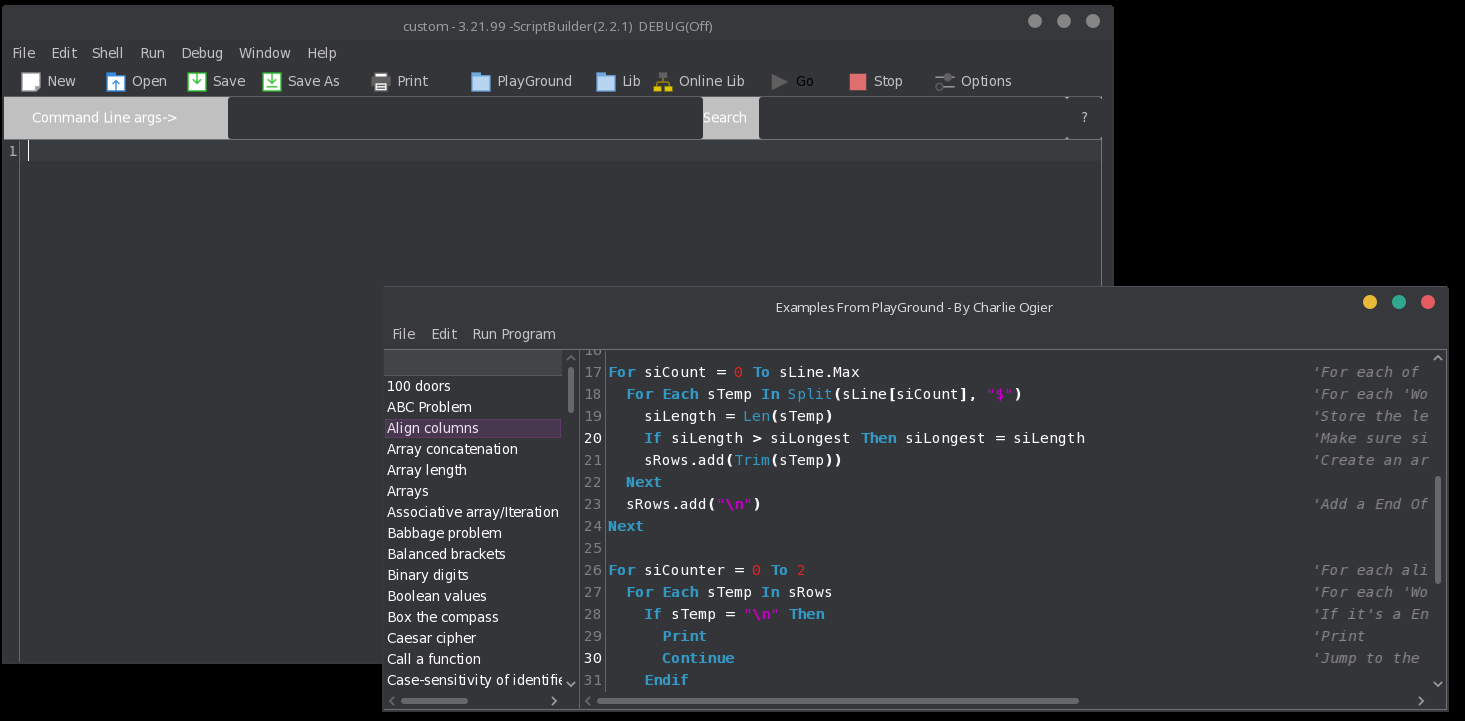The height and width of the screenshot is (721, 1465).
Task: Click the question mark help button
Action: (x=1084, y=118)
